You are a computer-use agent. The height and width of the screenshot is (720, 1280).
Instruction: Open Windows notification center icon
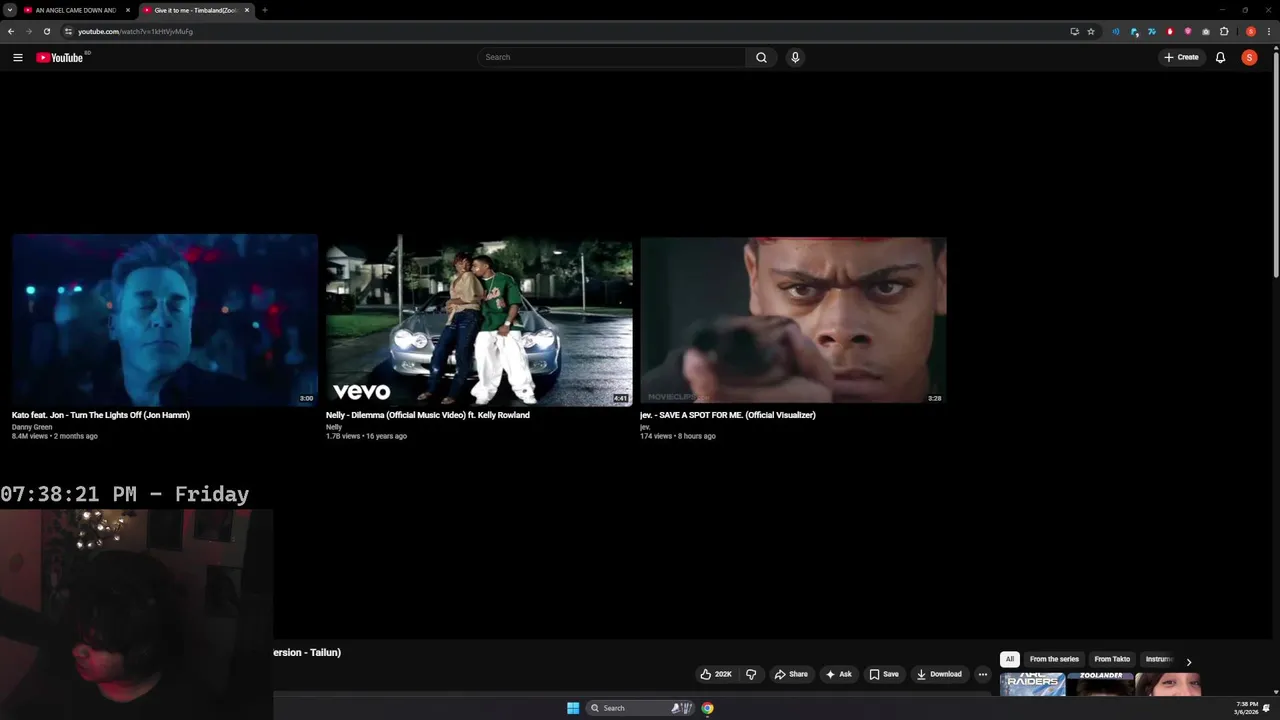pyautogui.click(x=1267, y=708)
